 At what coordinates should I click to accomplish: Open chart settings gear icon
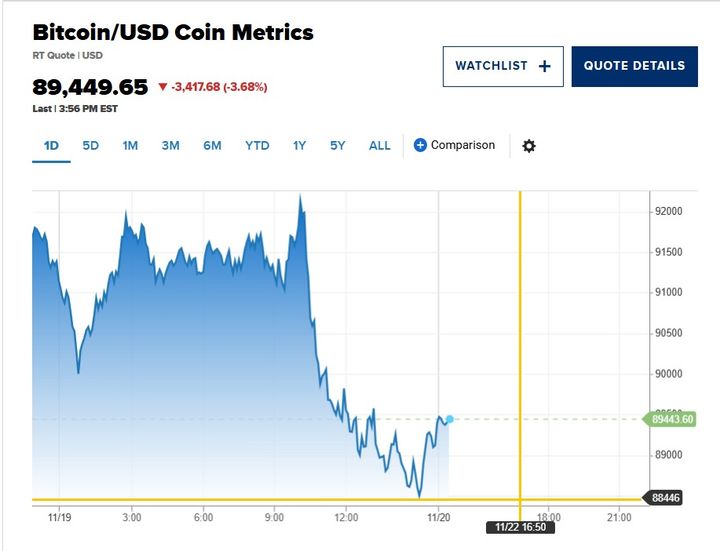point(529,146)
